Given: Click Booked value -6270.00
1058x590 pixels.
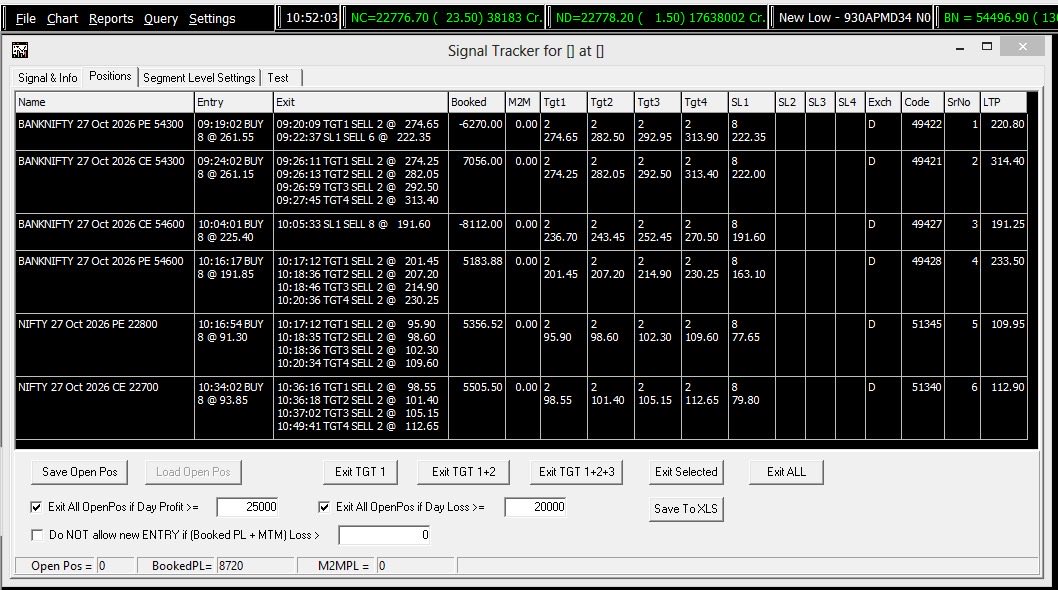Looking at the screenshot, I should pos(480,124).
